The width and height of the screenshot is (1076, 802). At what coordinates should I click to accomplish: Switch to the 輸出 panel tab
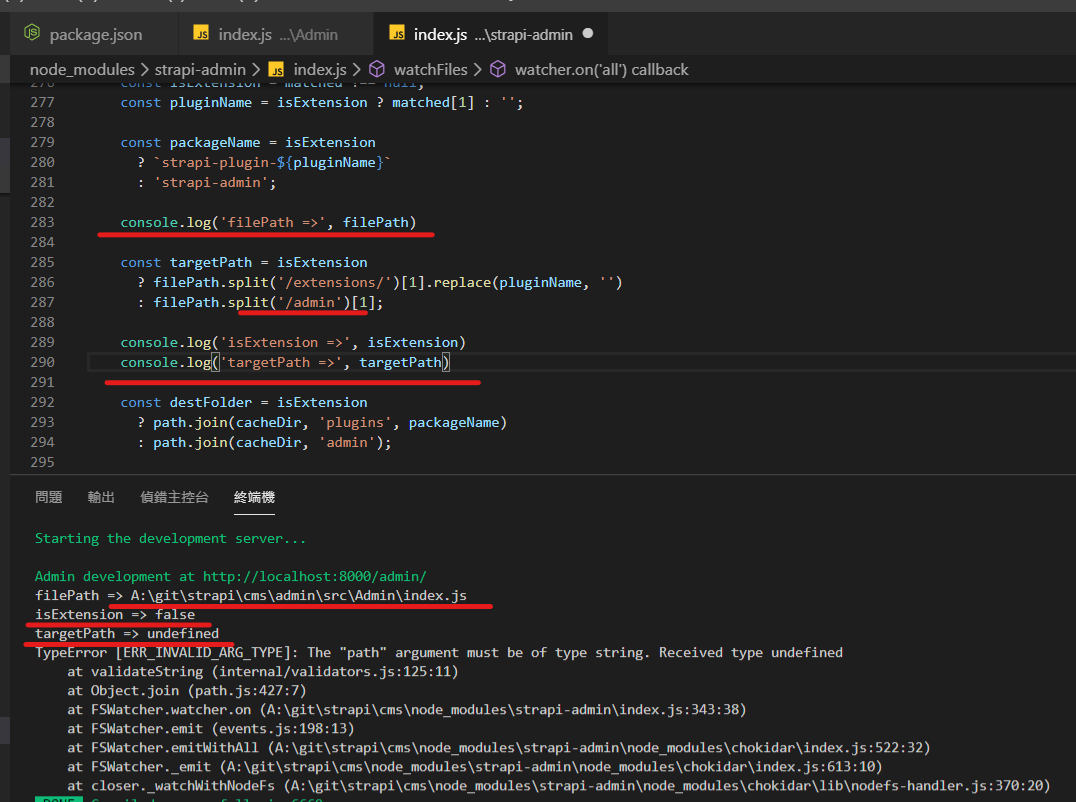point(100,497)
